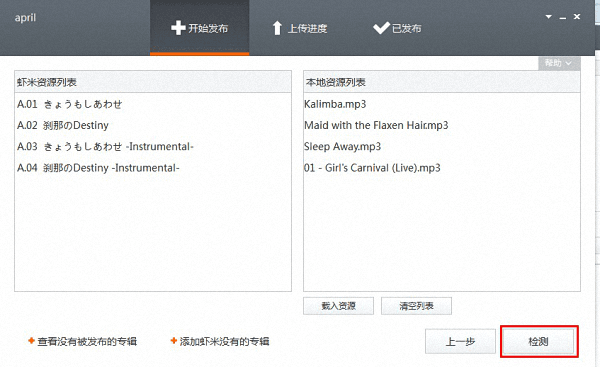The image size is (600, 367).
Task: Open the title bar dropdown triangle menu
Action: point(548,17)
